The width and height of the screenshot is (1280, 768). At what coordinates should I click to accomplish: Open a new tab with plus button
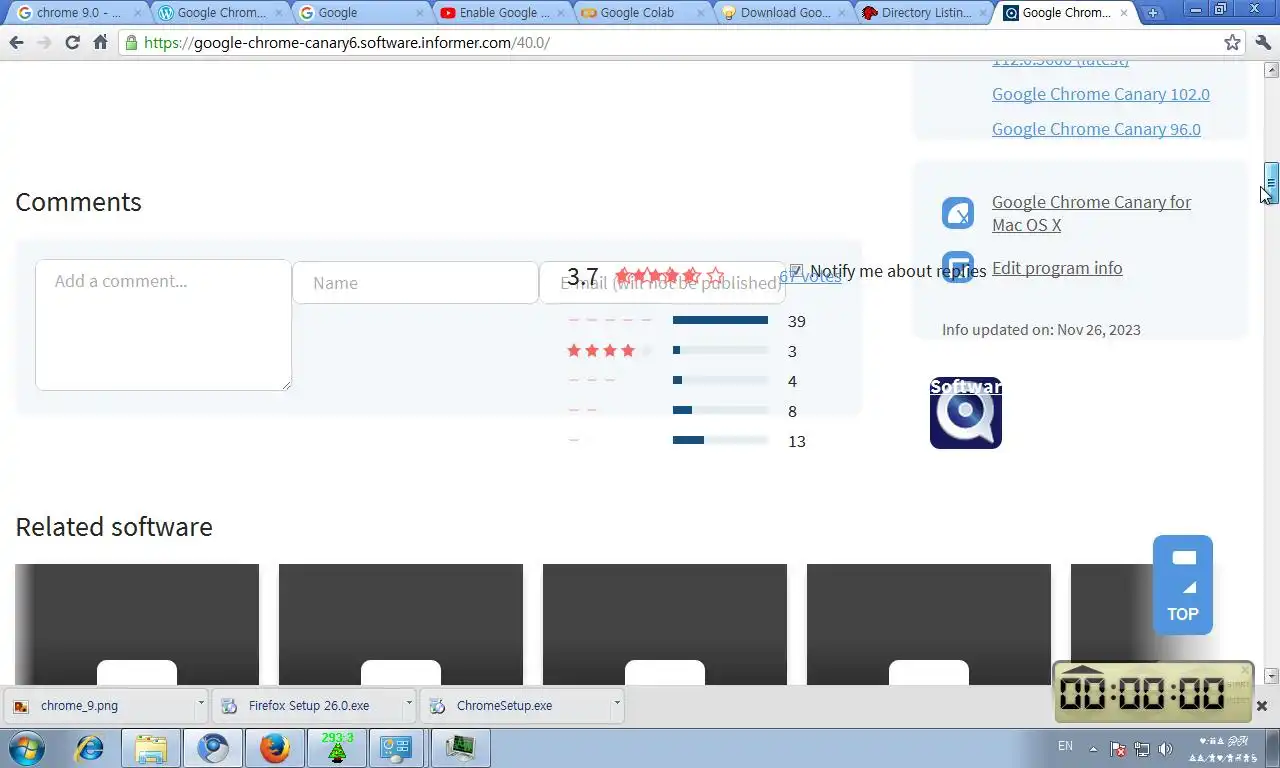(1153, 13)
